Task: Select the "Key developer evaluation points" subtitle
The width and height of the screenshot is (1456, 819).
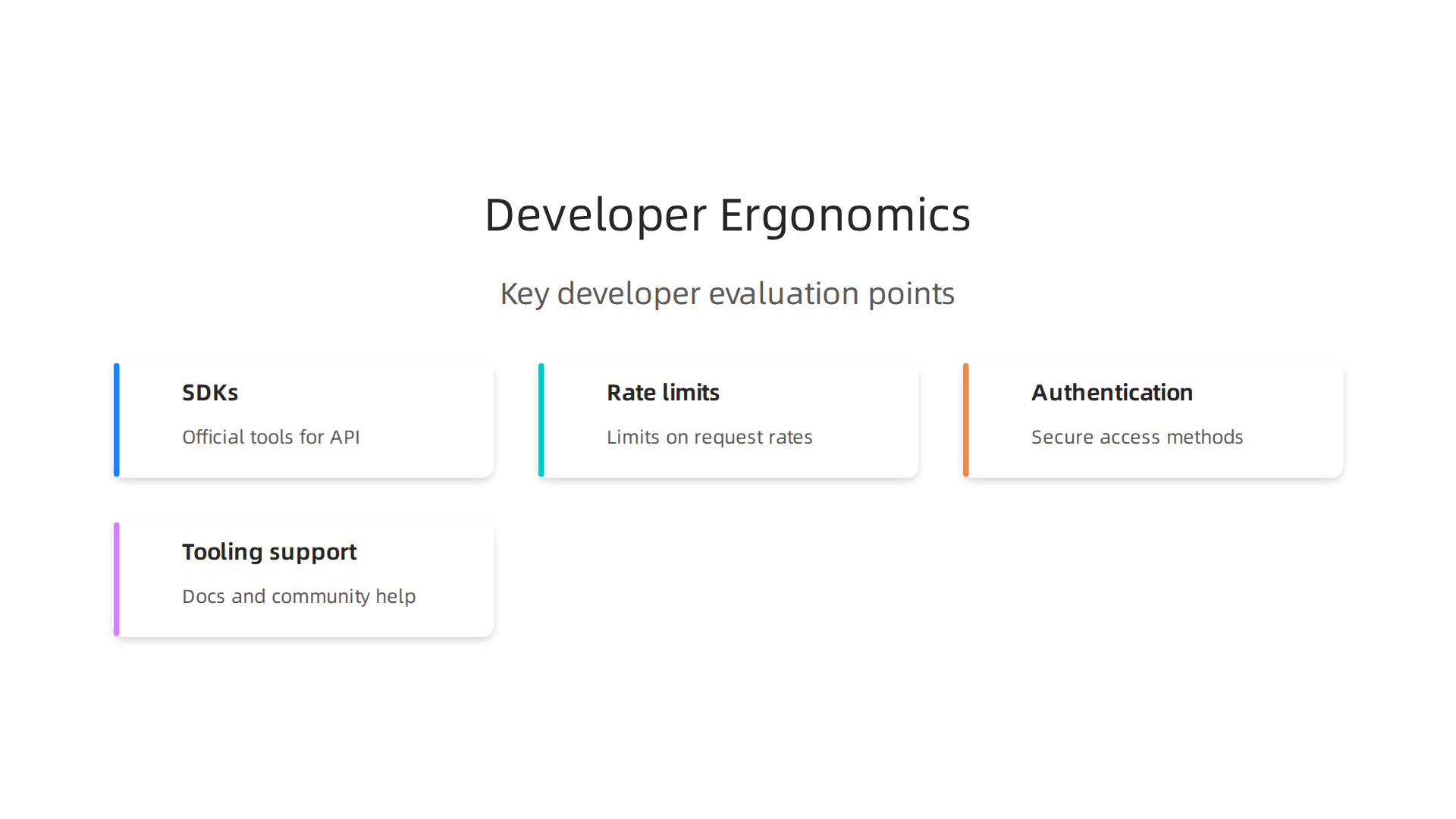Action: point(727,293)
